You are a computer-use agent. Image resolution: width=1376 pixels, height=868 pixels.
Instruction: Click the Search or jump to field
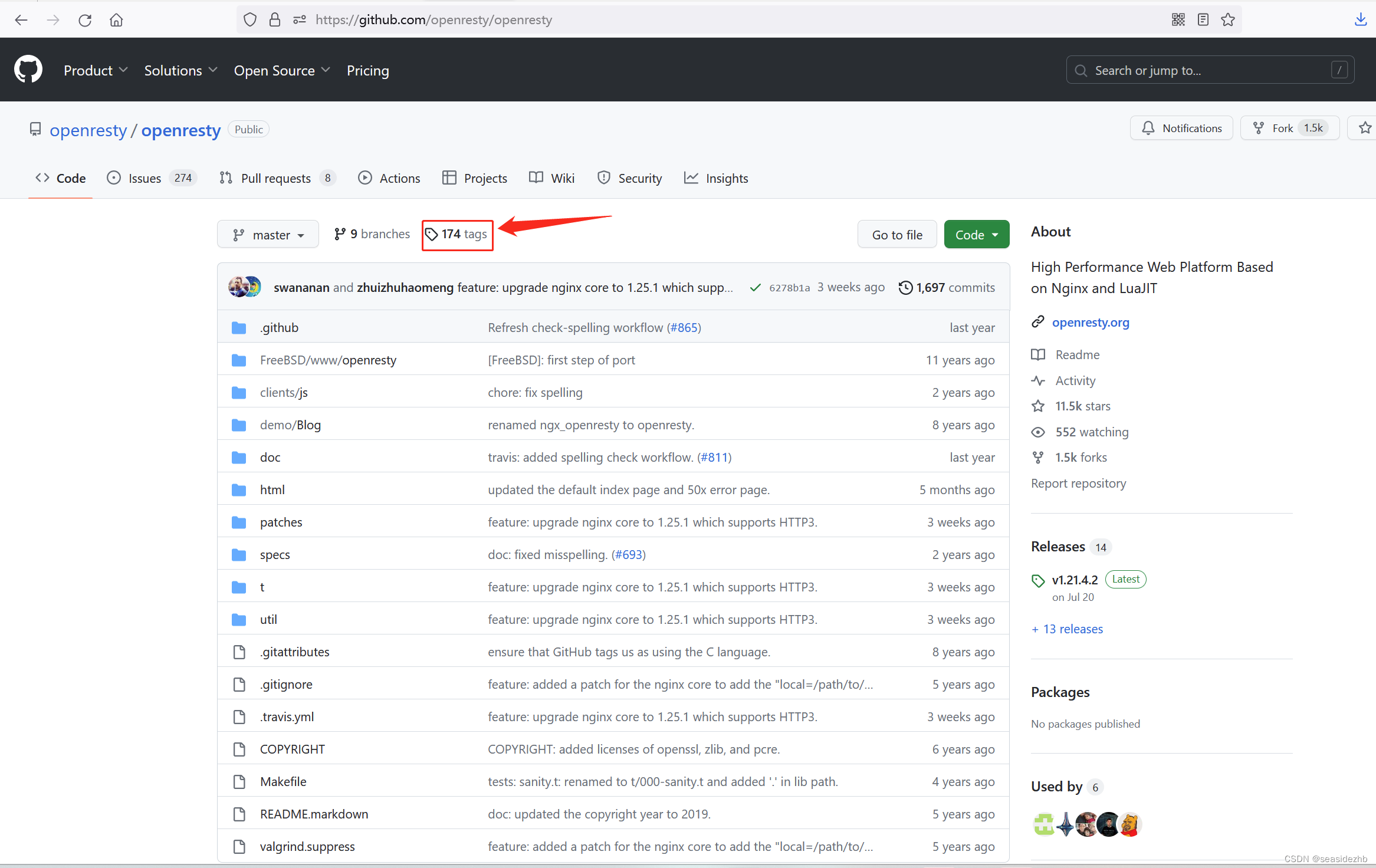[1210, 70]
